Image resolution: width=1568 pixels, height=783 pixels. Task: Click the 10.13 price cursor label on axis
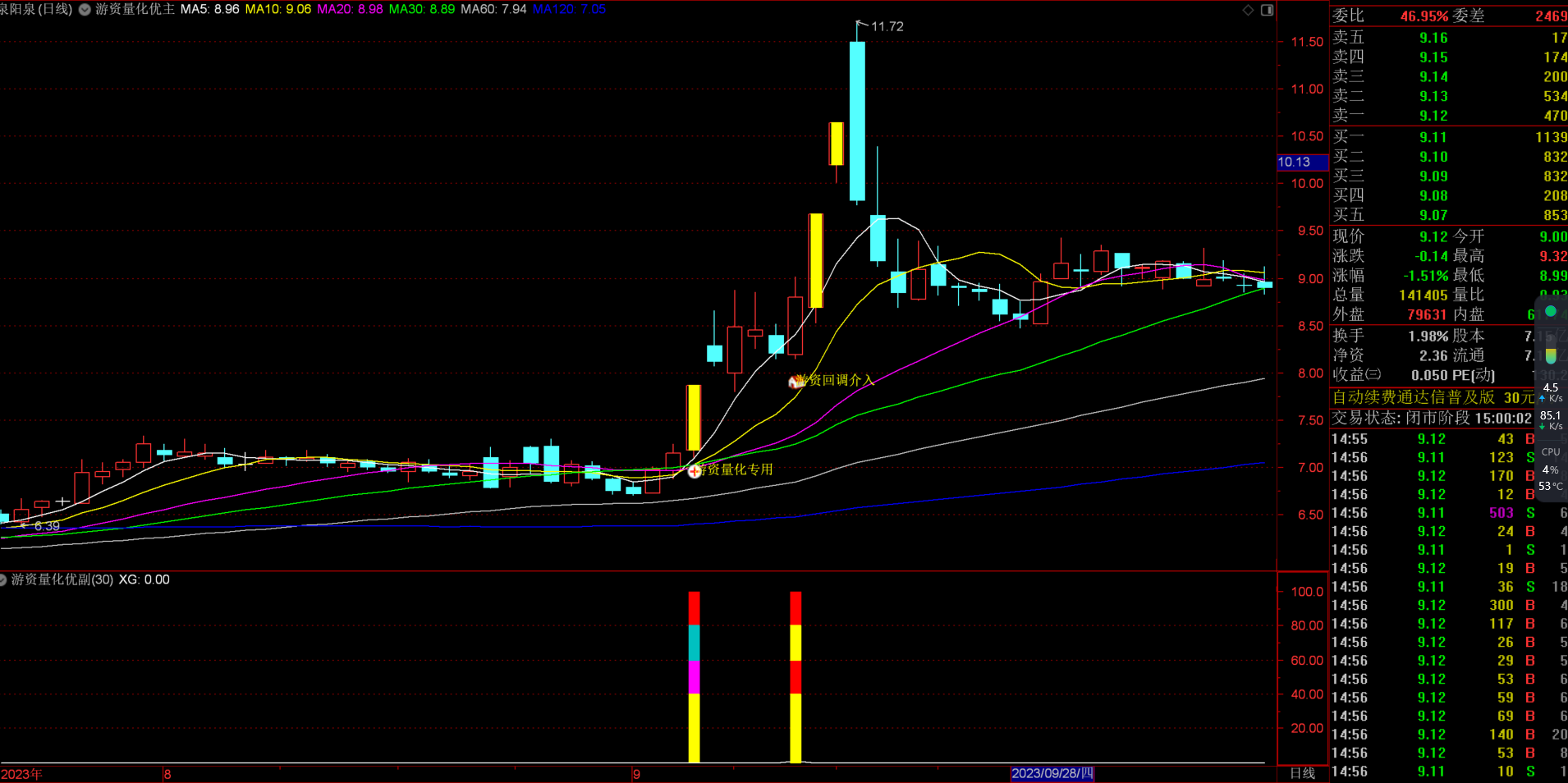pyautogui.click(x=1302, y=163)
